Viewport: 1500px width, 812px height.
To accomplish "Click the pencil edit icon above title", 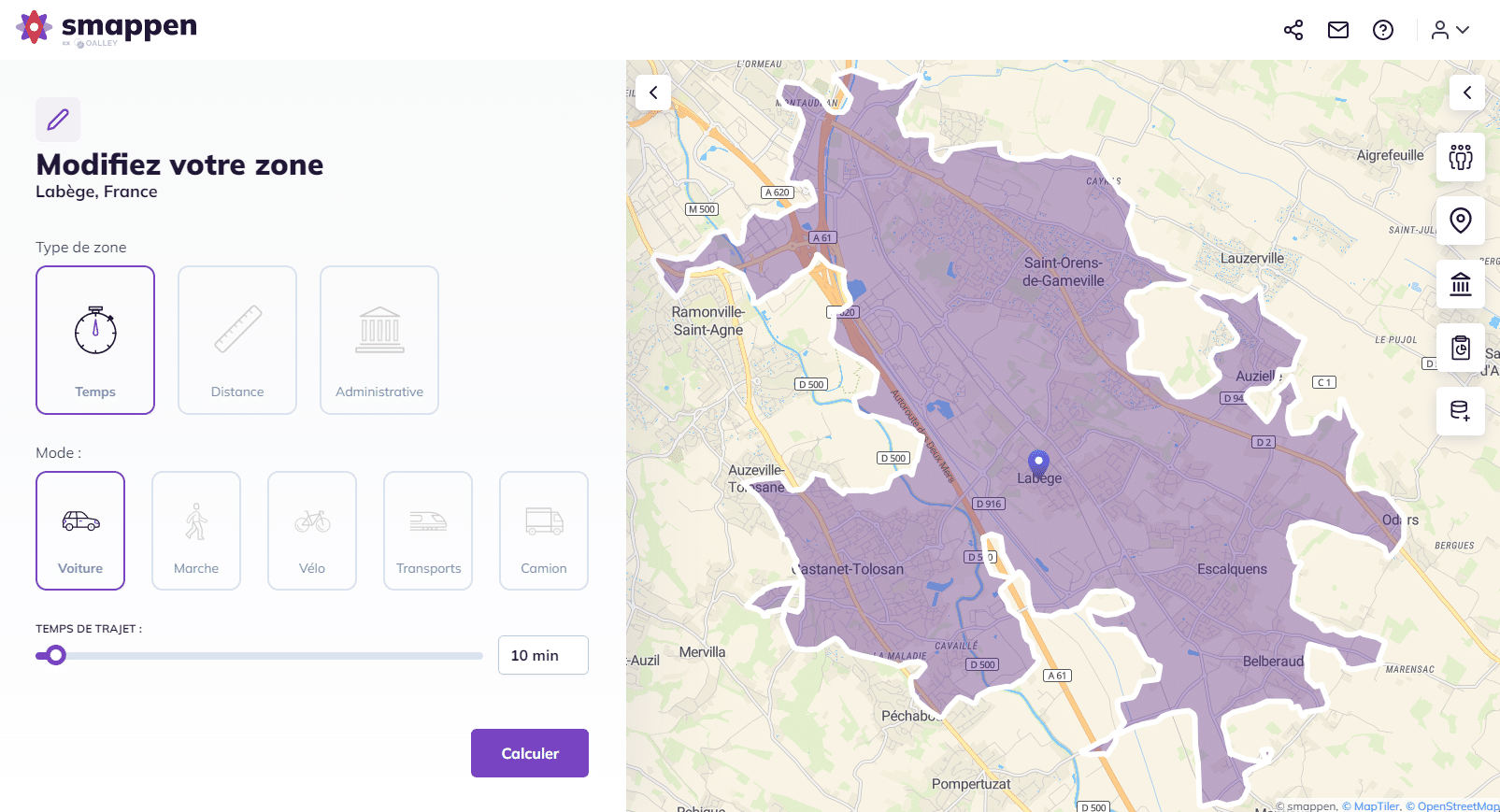I will pyautogui.click(x=58, y=120).
